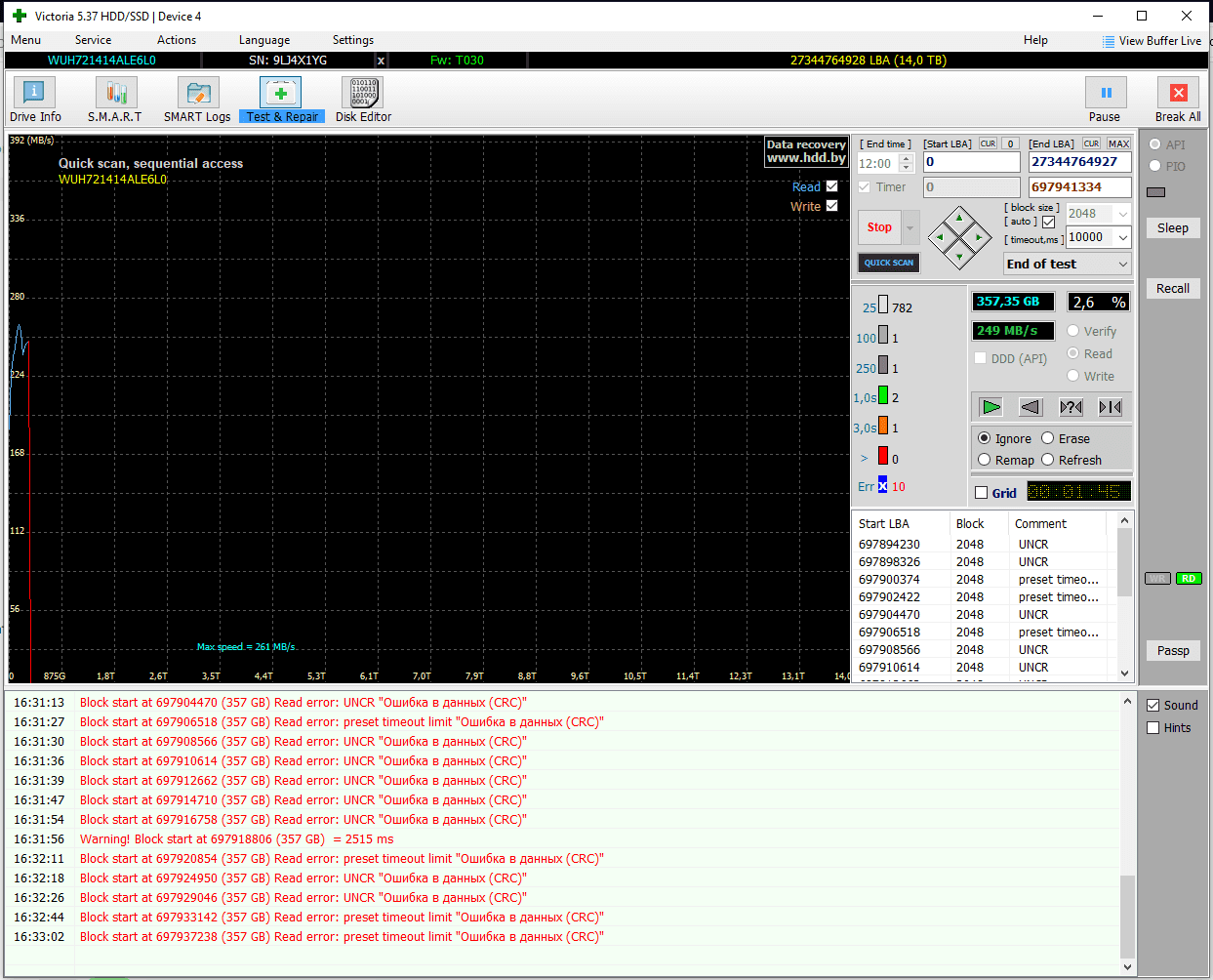Uncheck the Sound checkbox
Screen dimensions: 1213x980
[1153, 705]
